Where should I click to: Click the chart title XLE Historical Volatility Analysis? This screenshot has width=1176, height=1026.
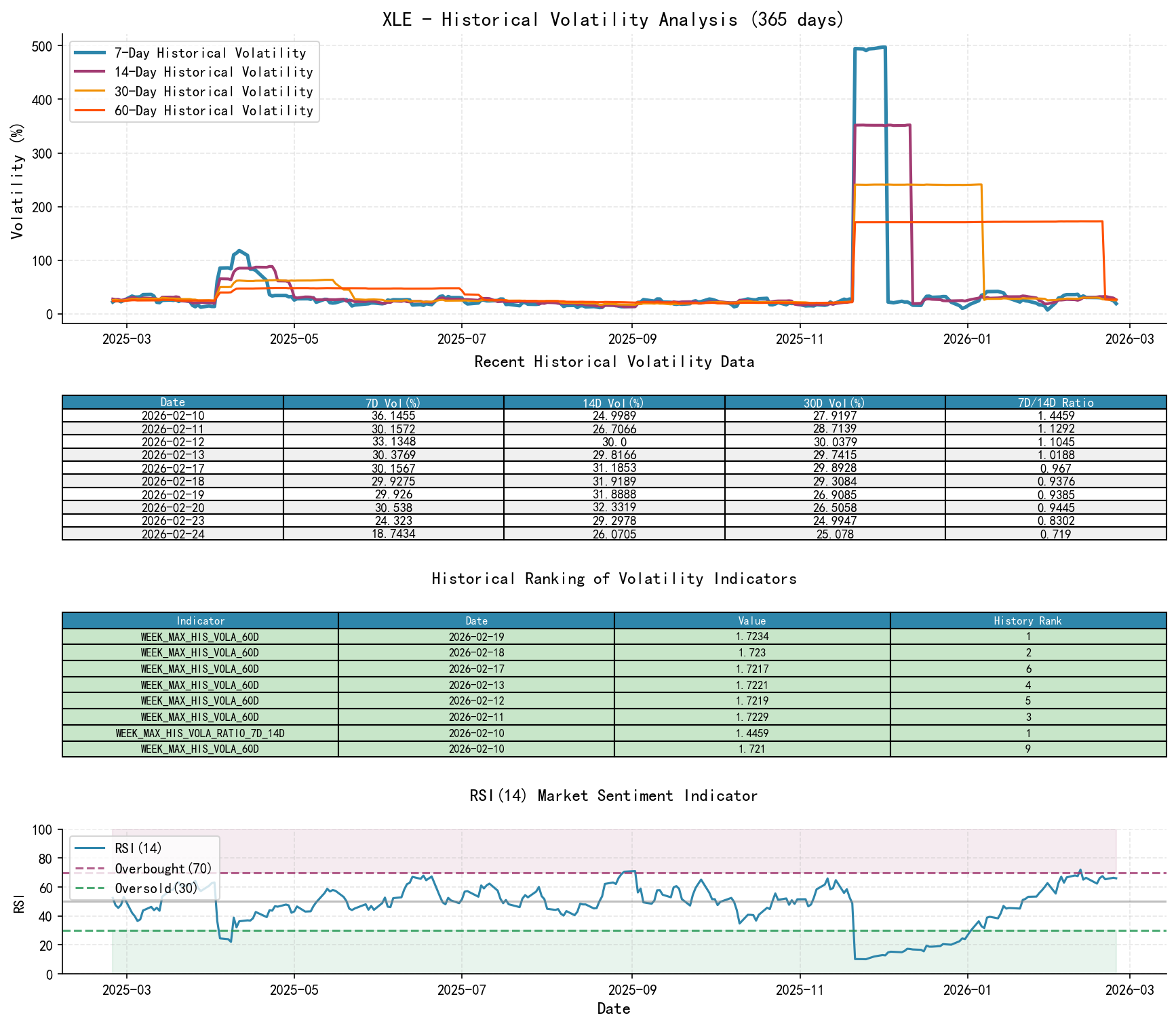(612, 20)
